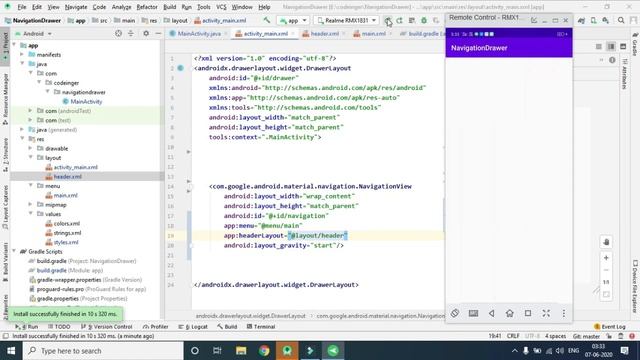Image resolution: width=640 pixels, height=360 pixels.
Task: Zoom out with the minus button
Action: pyautogui.click(x=606, y=270)
